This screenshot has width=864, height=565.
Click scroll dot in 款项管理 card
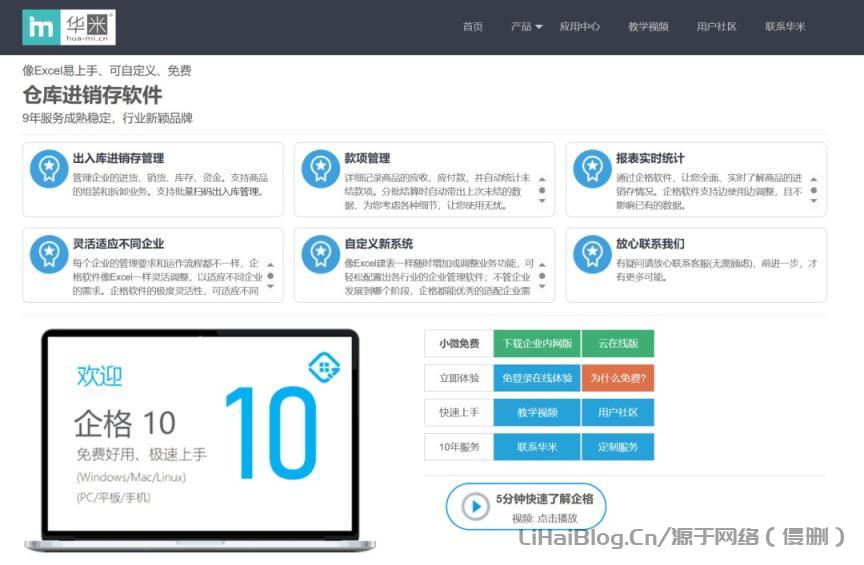[542, 190]
